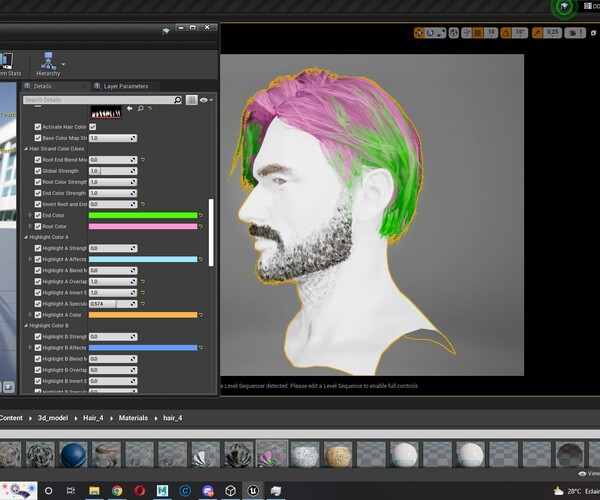Collapse the Highlight Color A section
This screenshot has width=600, height=500.
pyautogui.click(x=26, y=237)
